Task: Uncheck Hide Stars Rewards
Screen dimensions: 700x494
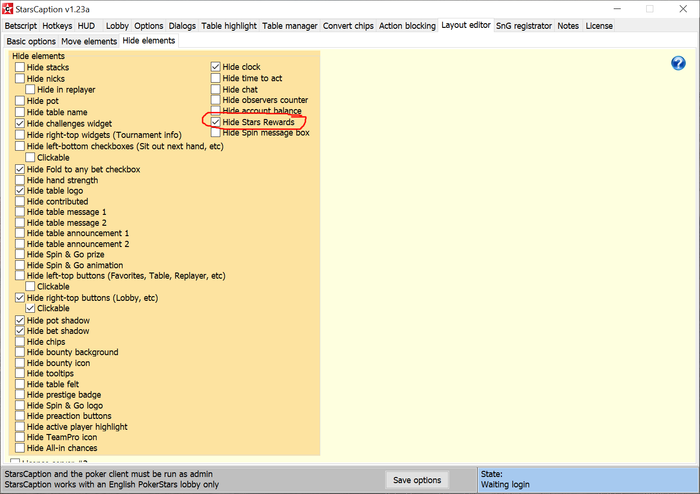Action: tap(216, 122)
